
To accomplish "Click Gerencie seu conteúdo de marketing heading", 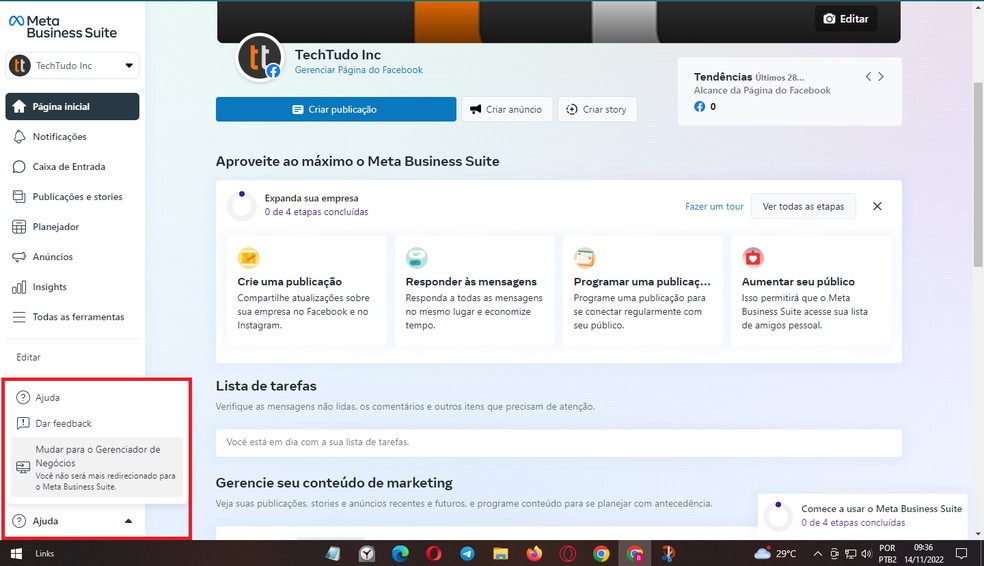I will pos(334,483).
